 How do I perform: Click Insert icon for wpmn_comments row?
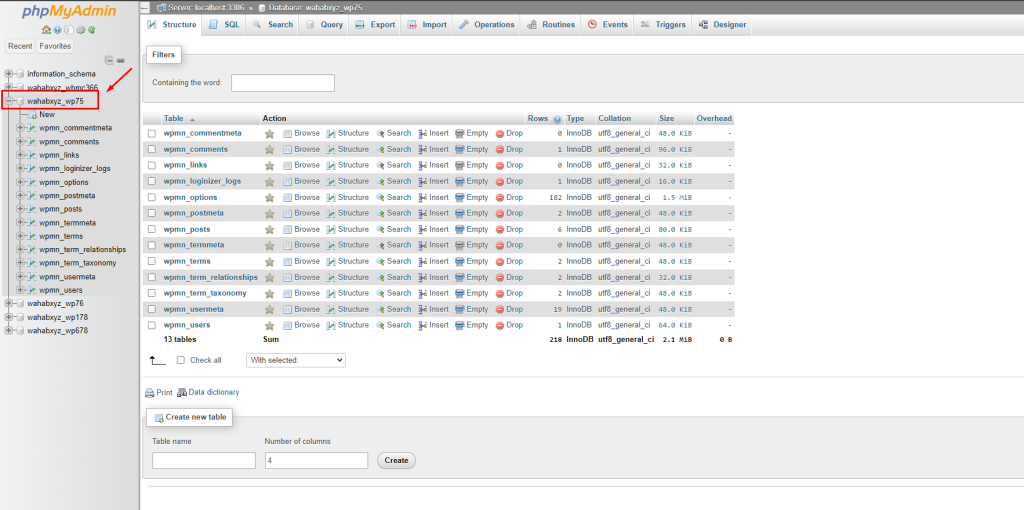click(x=422, y=149)
